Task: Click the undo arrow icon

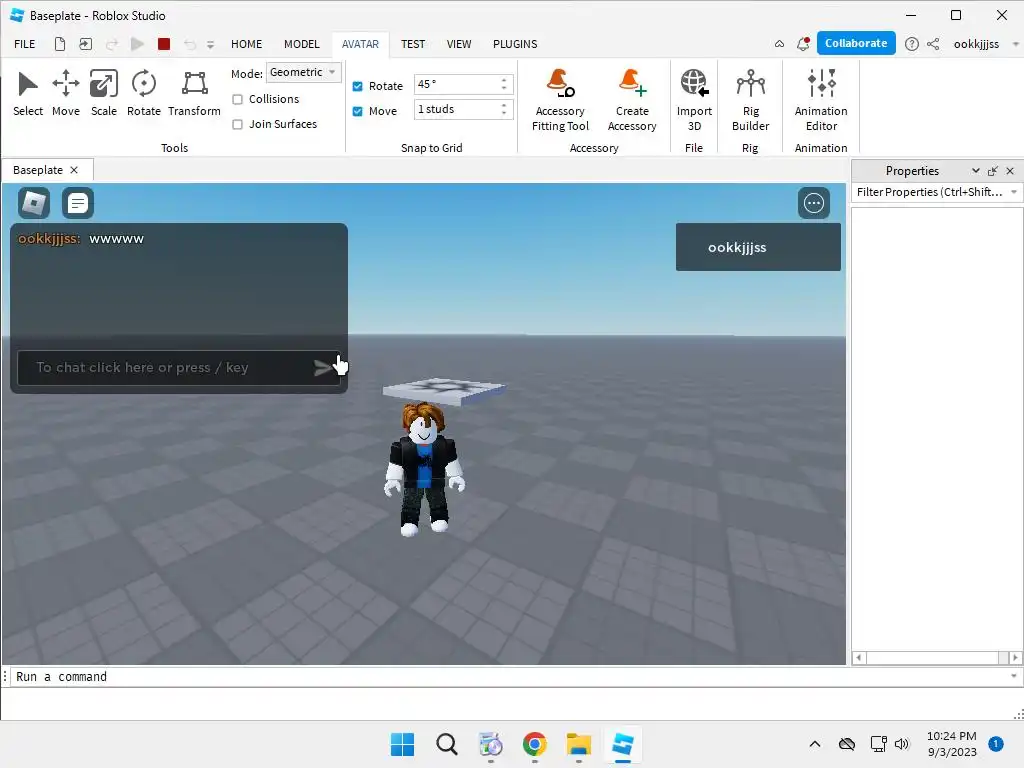Action: point(190,44)
